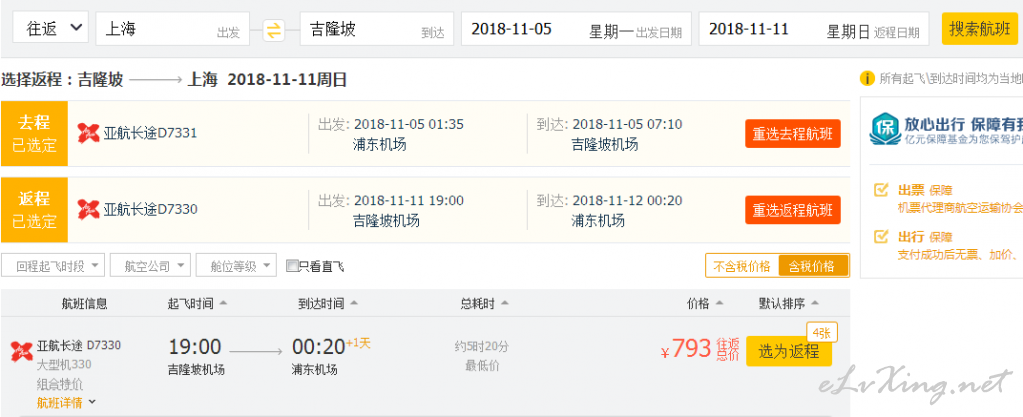Click the yellow info icon about local times
The image size is (1023, 417).
click(867, 79)
